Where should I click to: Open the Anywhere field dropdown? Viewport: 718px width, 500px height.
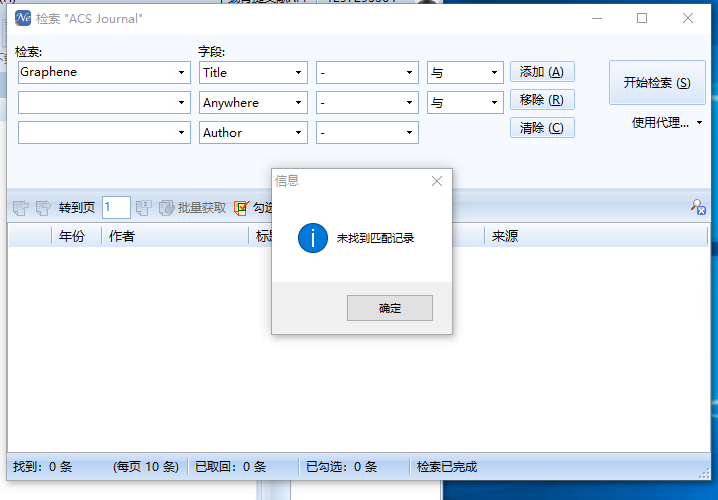pyautogui.click(x=299, y=103)
